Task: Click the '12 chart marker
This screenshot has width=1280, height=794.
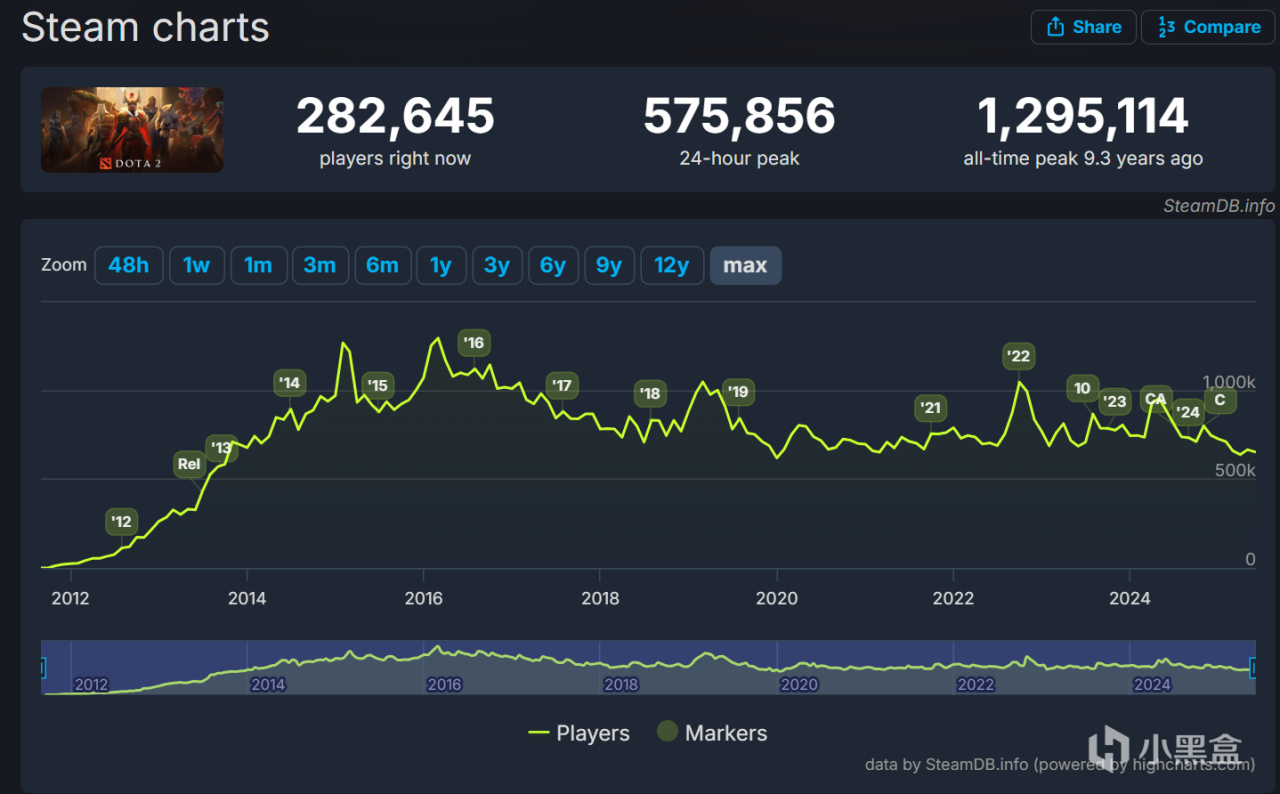Action: pyautogui.click(x=121, y=521)
